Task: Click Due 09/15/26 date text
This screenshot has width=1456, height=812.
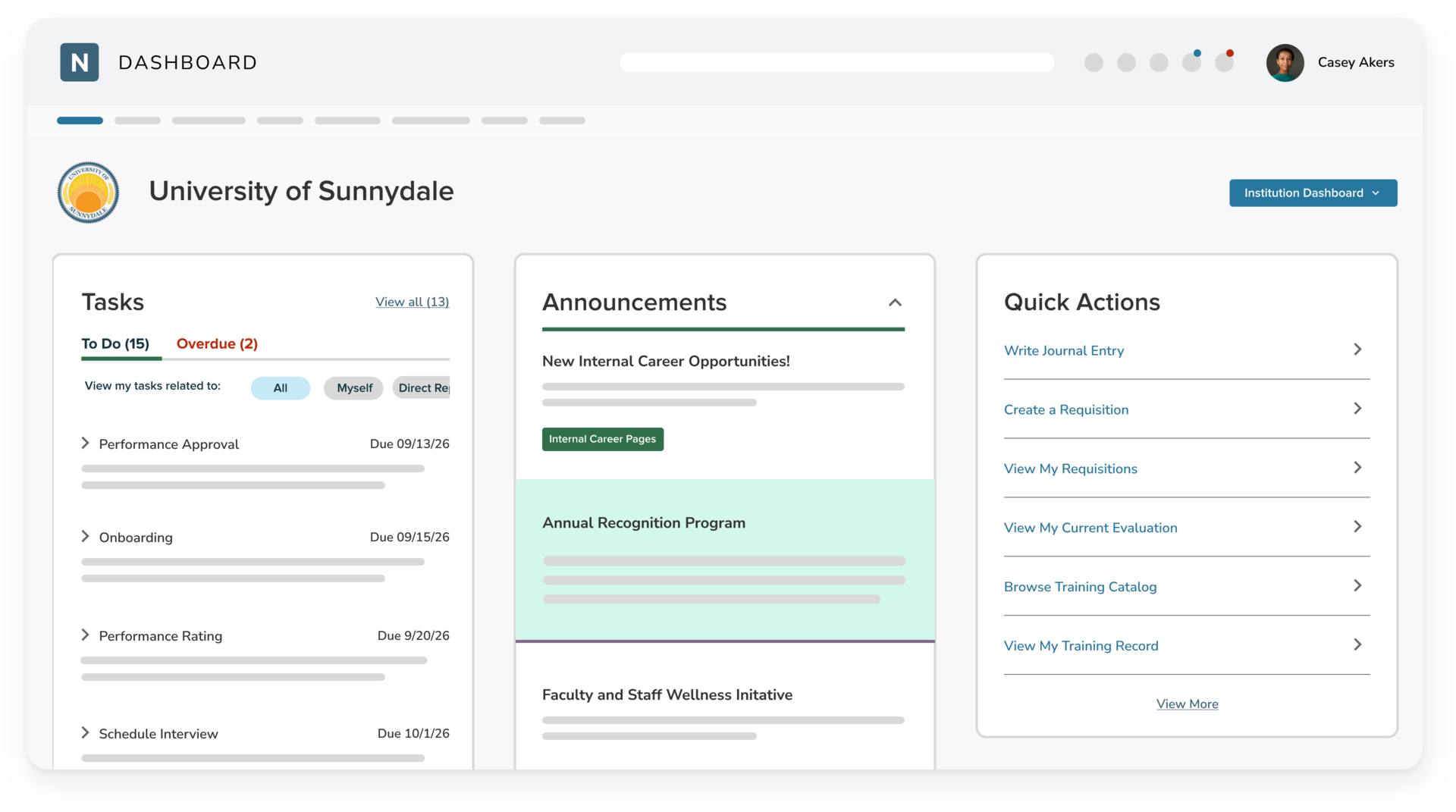Action: 409,537
